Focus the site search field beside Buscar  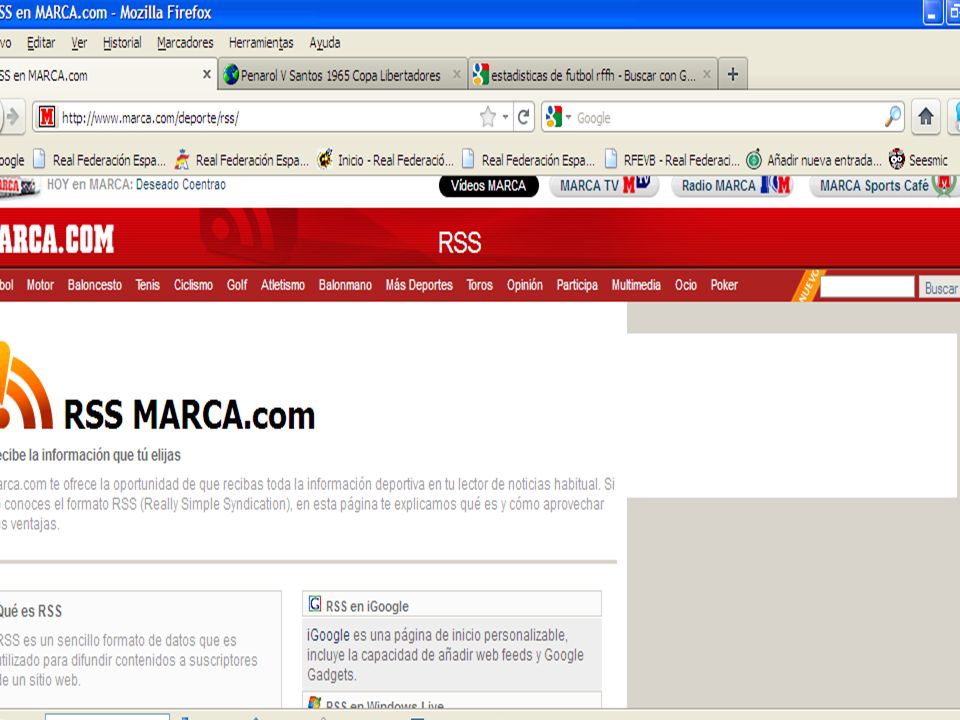click(867, 287)
